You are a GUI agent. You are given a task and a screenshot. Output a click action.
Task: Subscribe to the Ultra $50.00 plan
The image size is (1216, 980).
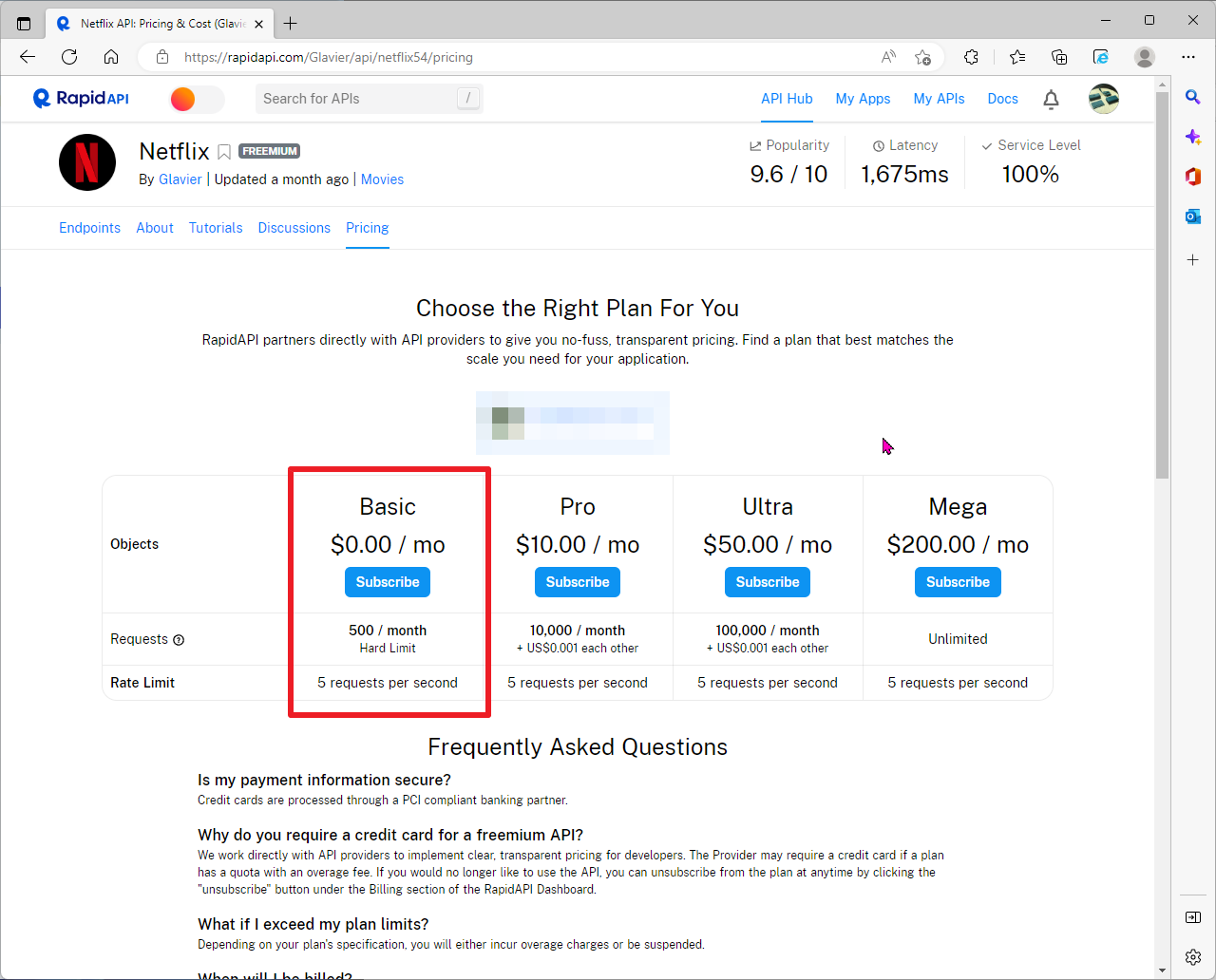(768, 582)
